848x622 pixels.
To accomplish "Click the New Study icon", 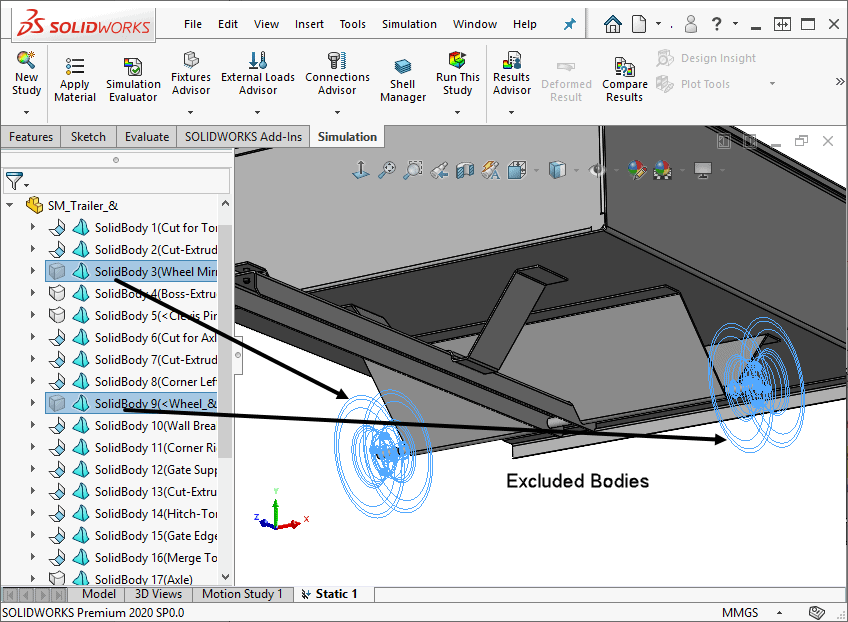I will [x=26, y=59].
